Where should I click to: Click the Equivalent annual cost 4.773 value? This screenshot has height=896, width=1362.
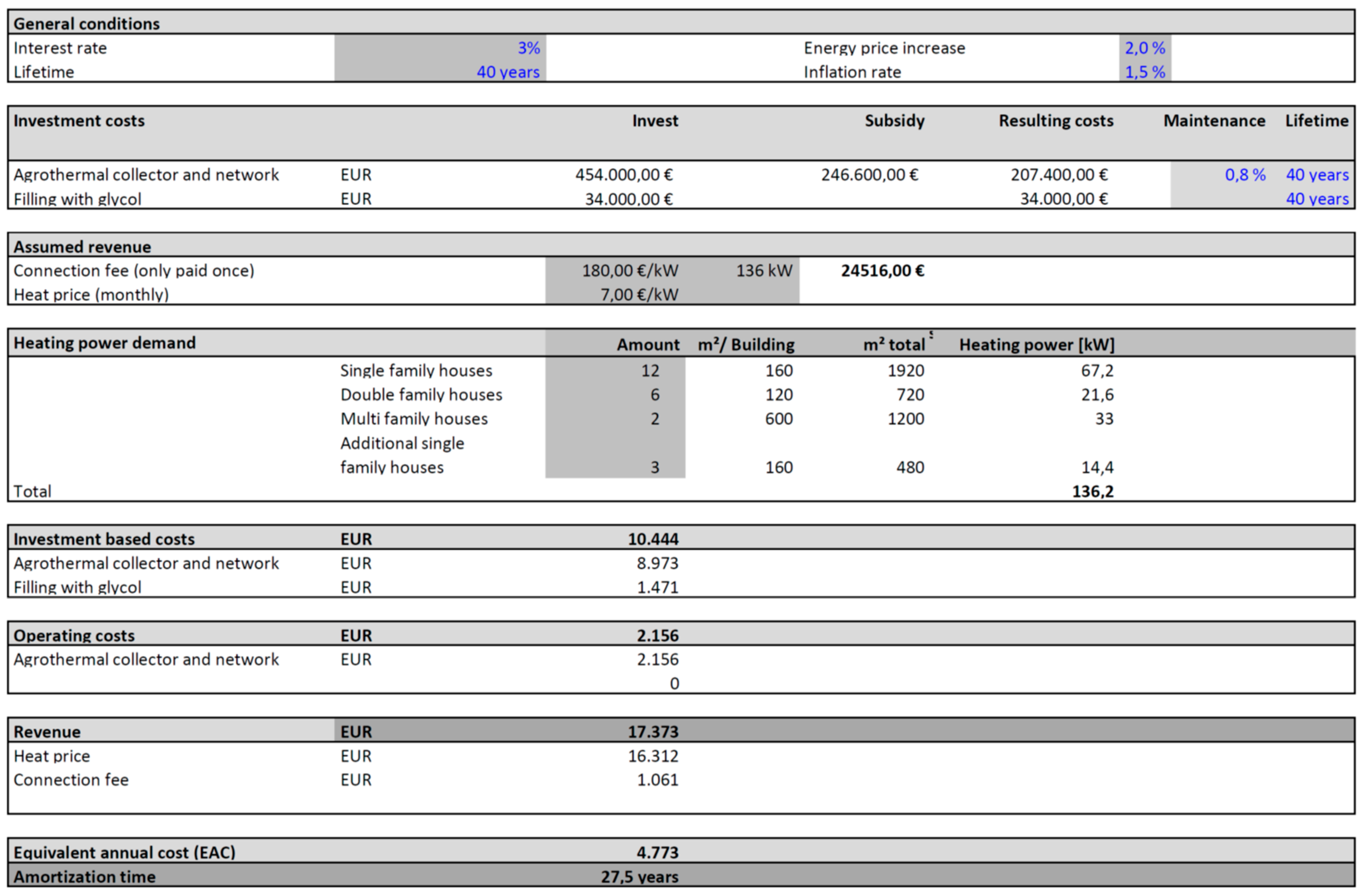pyautogui.click(x=657, y=852)
